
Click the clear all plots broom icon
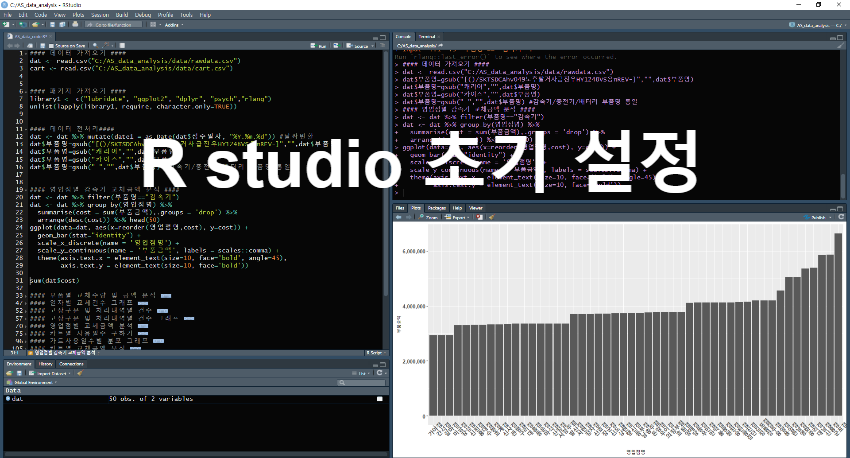(492, 217)
